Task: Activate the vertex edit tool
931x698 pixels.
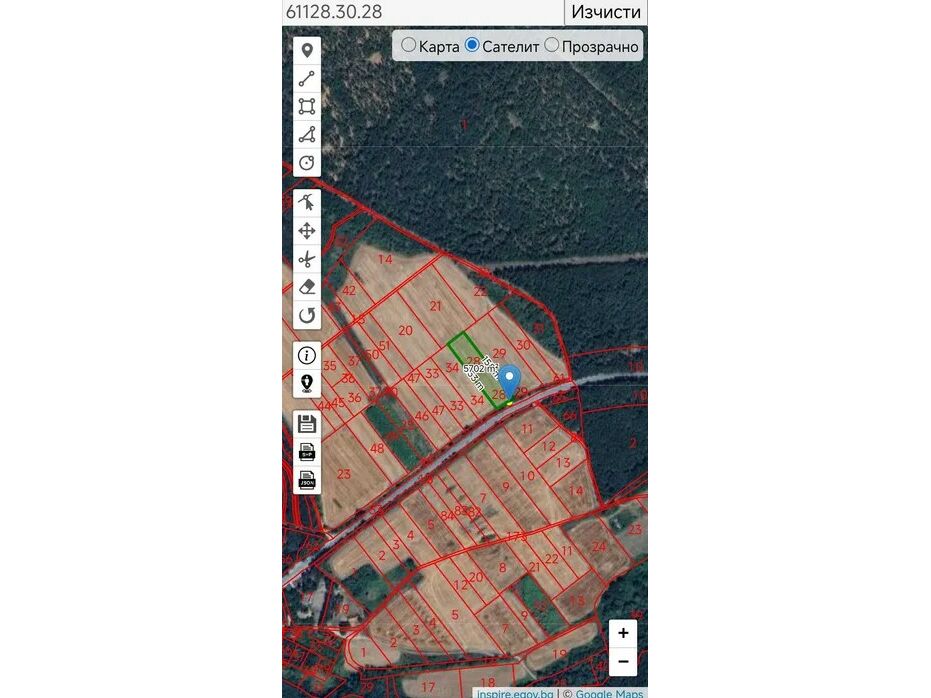Action: click(x=307, y=202)
